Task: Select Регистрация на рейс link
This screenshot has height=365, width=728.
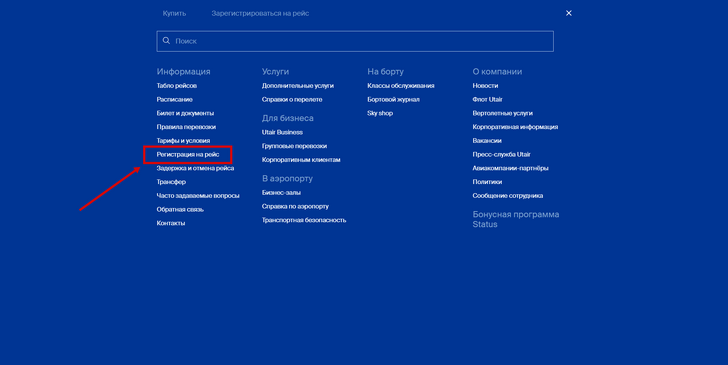Action: coord(188,154)
